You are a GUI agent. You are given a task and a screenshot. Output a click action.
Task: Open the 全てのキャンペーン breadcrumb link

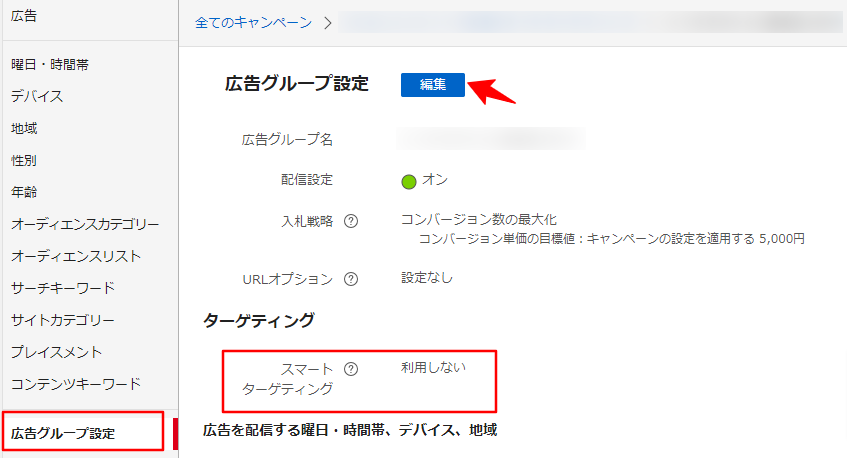253,22
